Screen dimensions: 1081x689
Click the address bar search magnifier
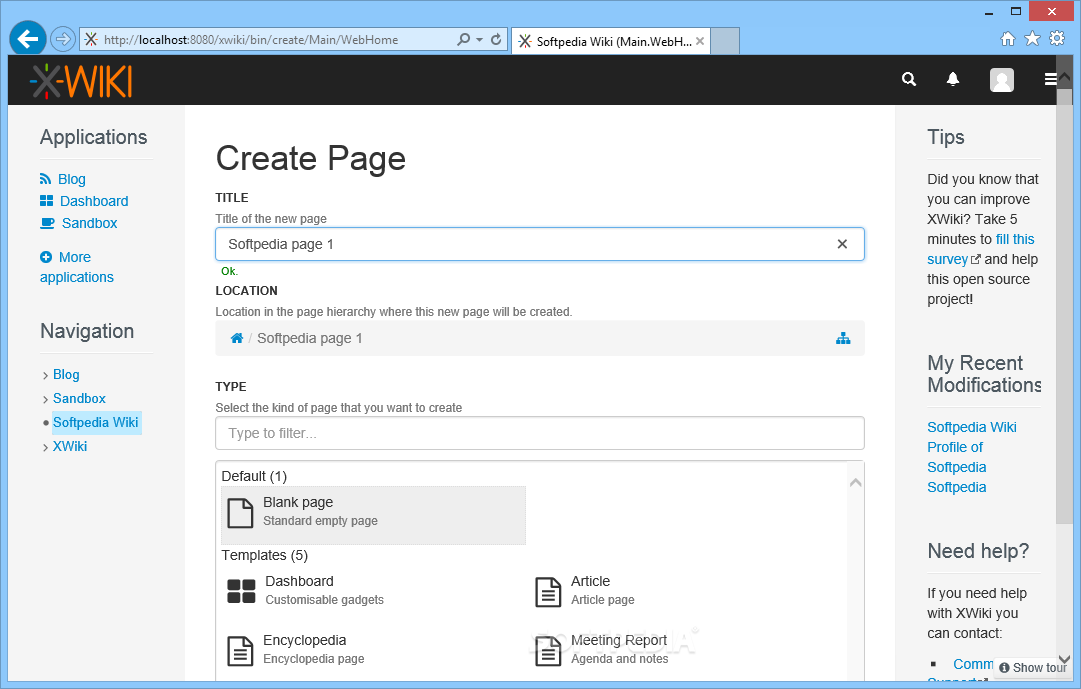[464, 39]
